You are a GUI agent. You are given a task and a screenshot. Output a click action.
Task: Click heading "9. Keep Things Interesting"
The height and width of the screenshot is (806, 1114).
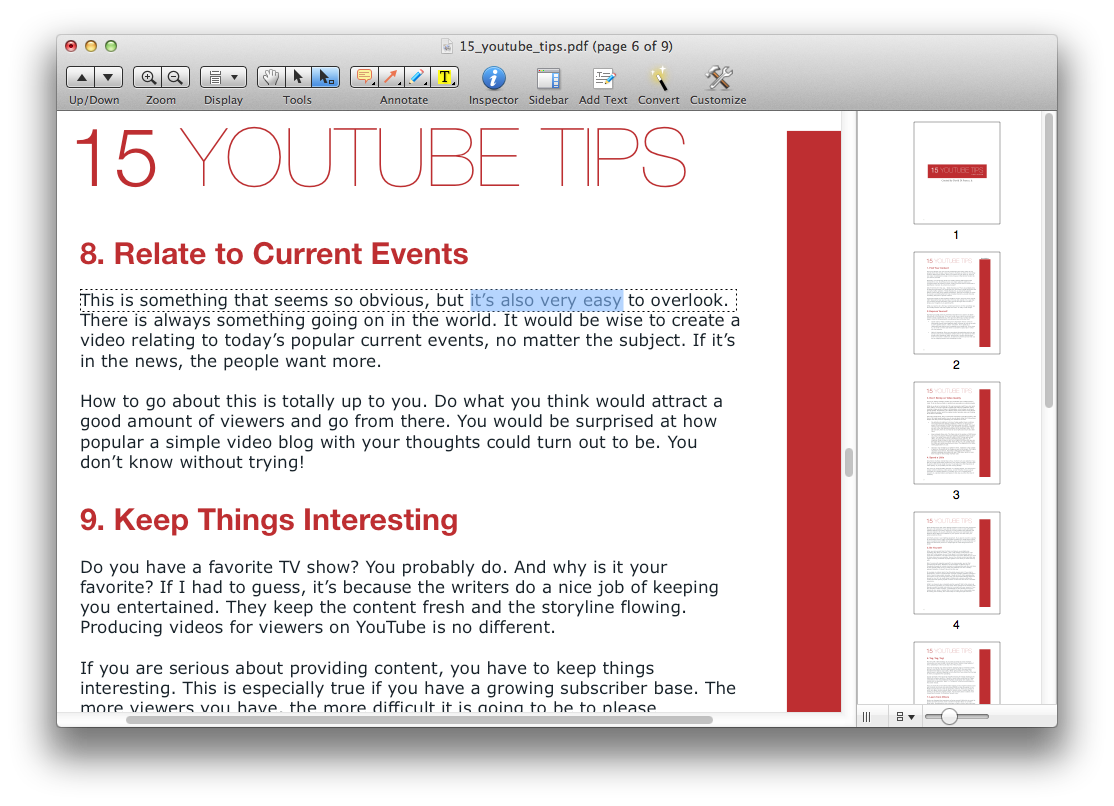pyautogui.click(x=269, y=520)
